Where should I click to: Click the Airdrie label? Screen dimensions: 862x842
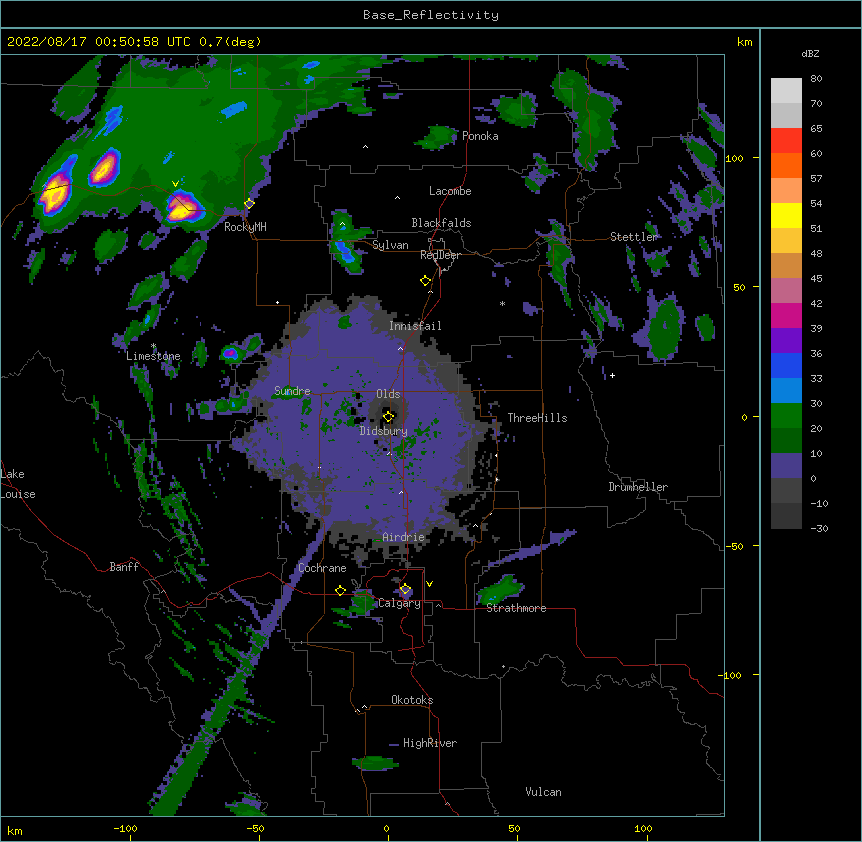(403, 538)
